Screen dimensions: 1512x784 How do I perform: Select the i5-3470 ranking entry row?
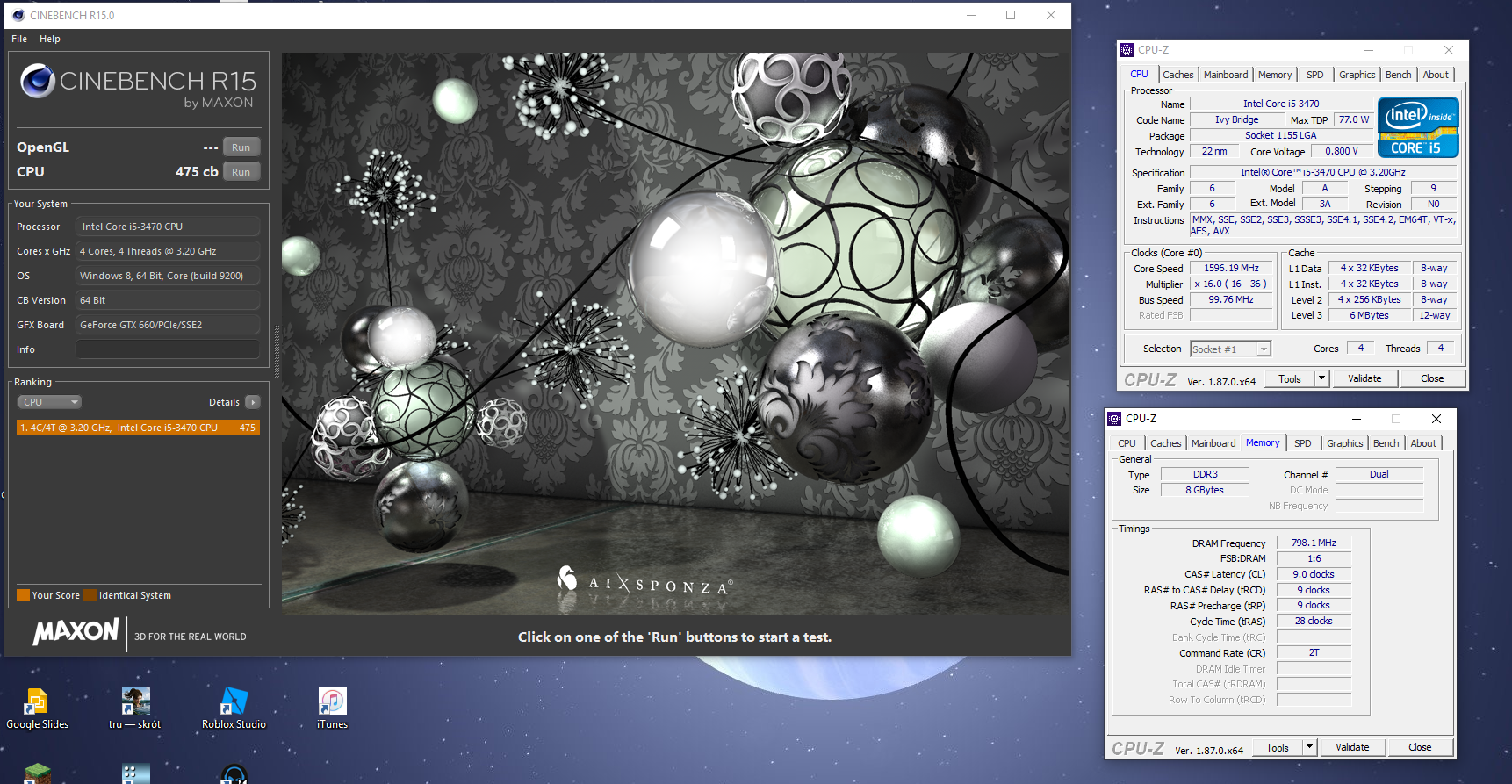pyautogui.click(x=138, y=428)
